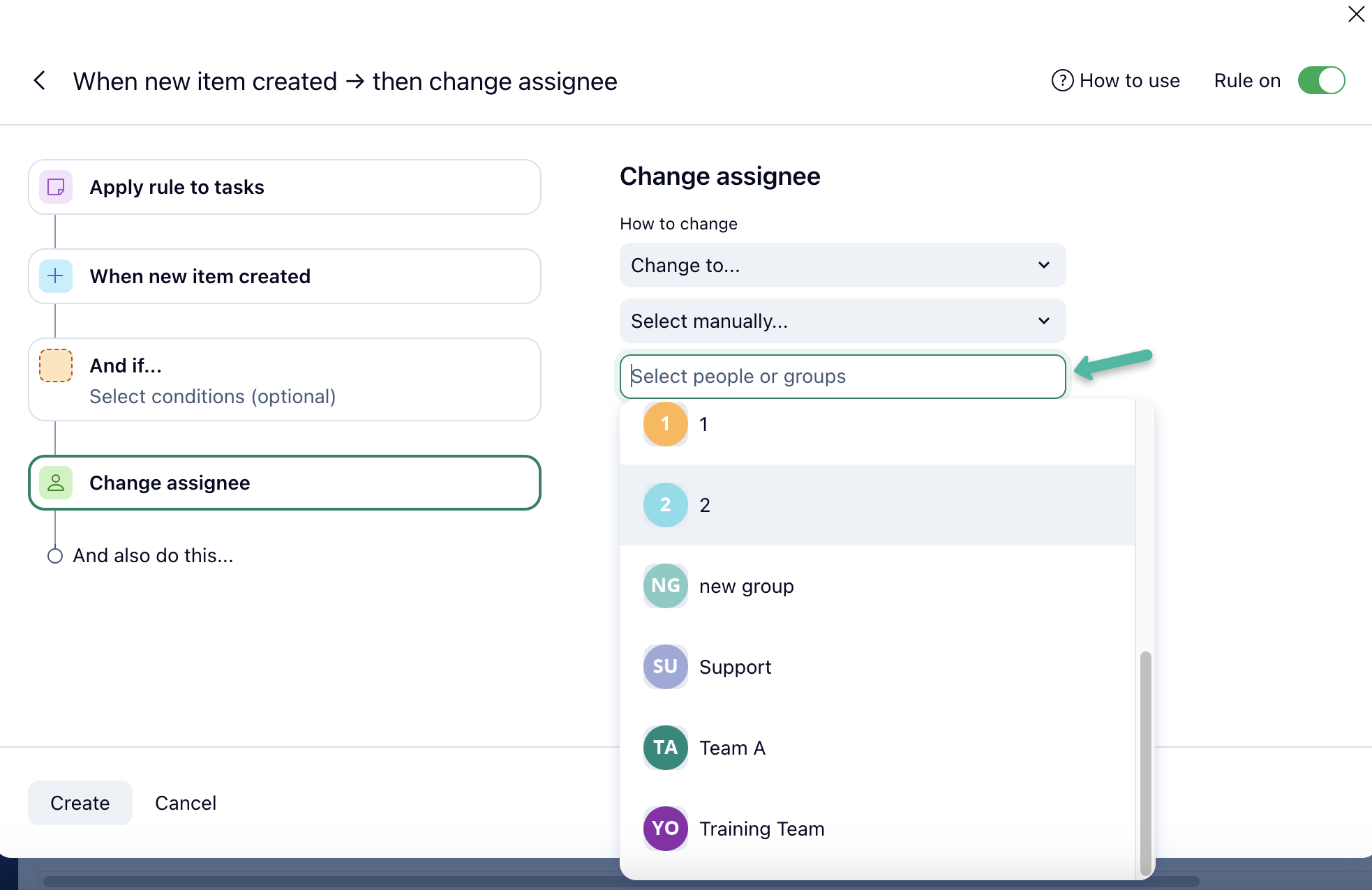This screenshot has width=1372, height=890.
Task: Click the Create button
Action: click(80, 803)
